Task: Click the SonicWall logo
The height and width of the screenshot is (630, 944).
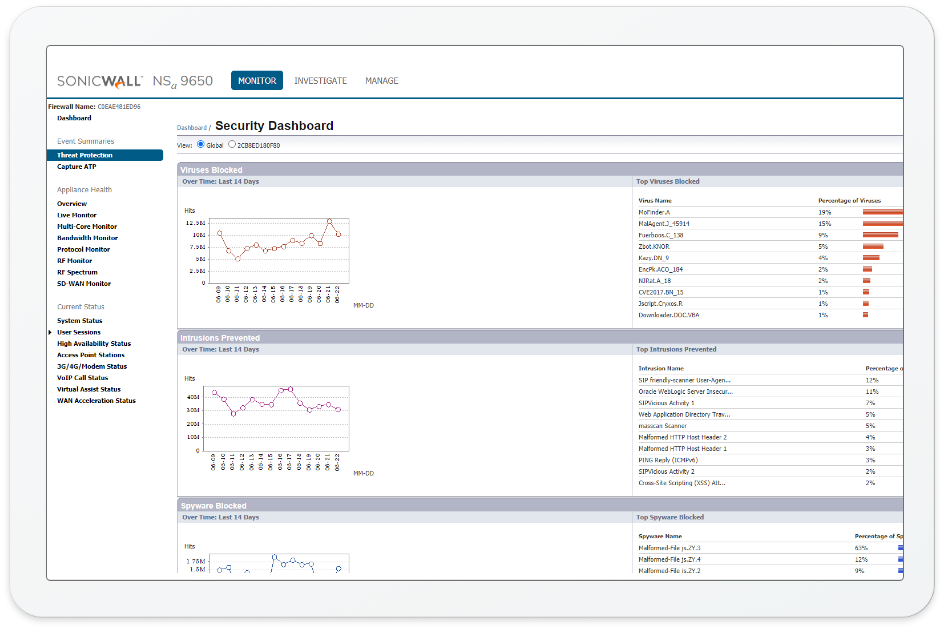Action: point(99,81)
